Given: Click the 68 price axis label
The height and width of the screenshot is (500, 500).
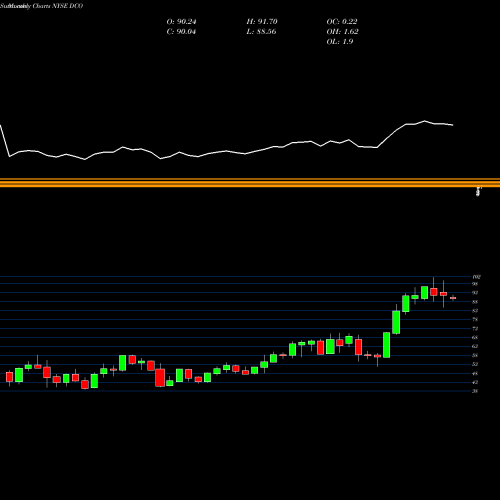Looking at the screenshot, I should pyautogui.click(x=475, y=337).
